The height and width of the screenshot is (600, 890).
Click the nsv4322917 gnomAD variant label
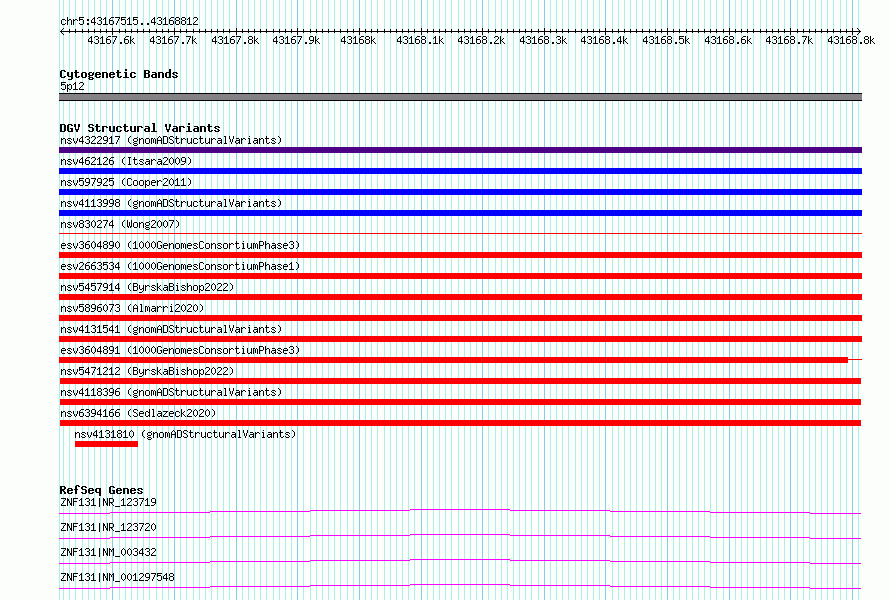[171, 140]
